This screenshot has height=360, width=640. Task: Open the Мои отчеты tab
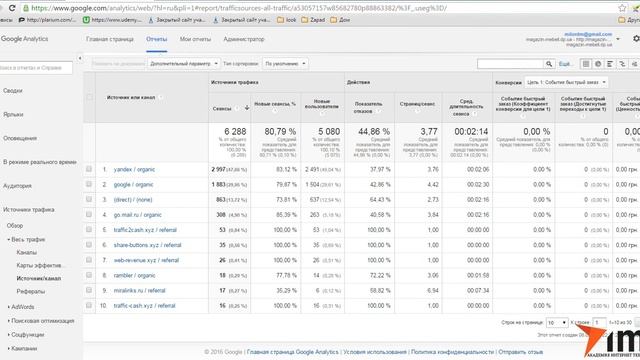[x=195, y=39]
